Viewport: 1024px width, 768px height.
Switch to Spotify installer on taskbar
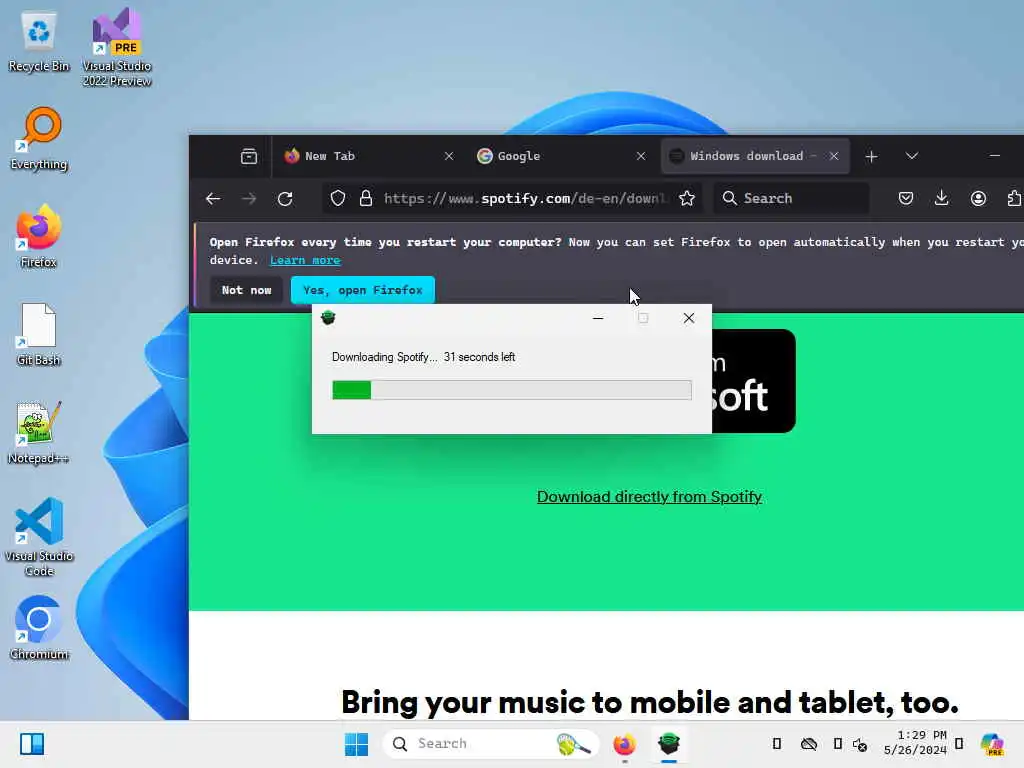[669, 744]
